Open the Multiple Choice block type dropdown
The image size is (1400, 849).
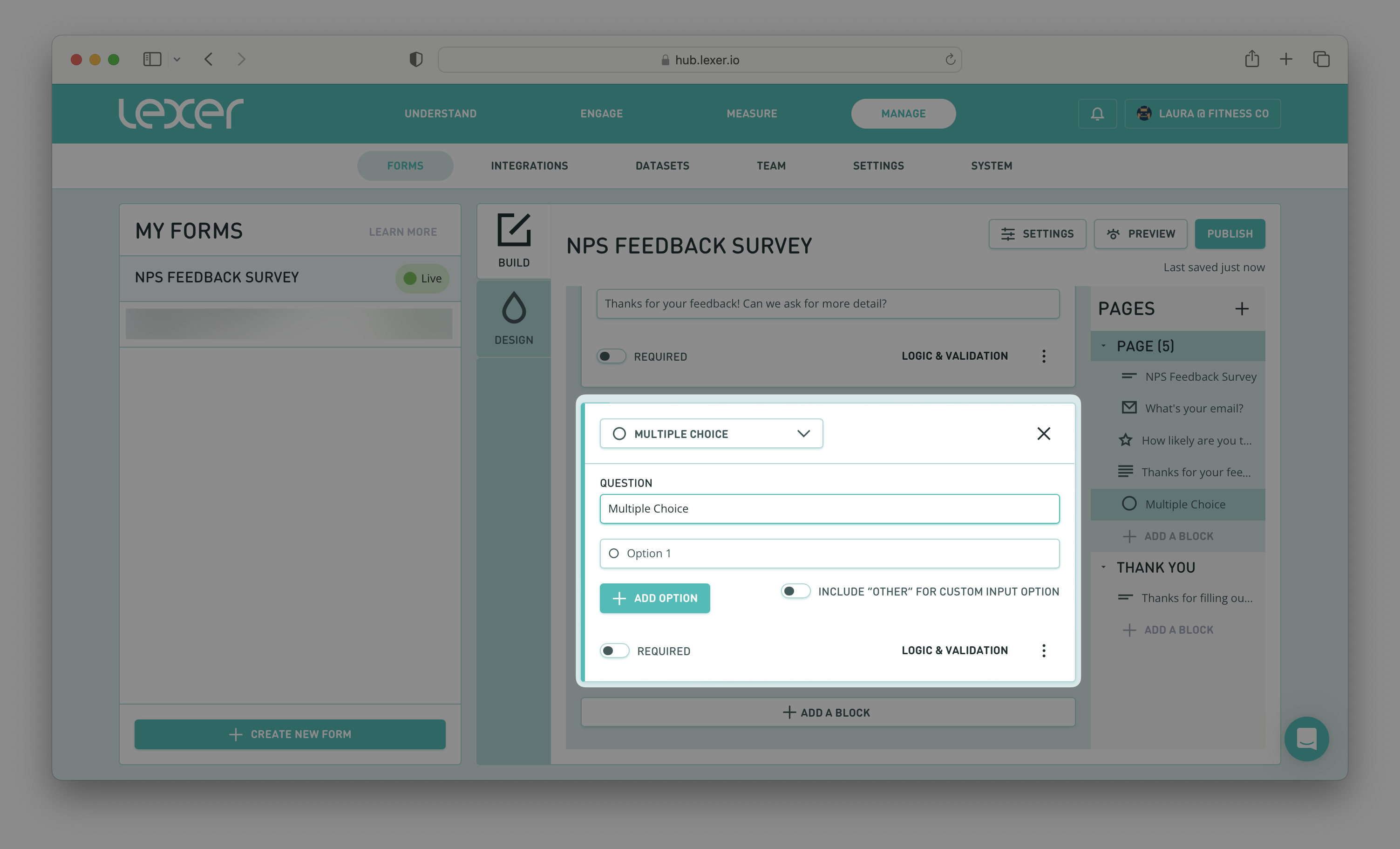(711, 434)
